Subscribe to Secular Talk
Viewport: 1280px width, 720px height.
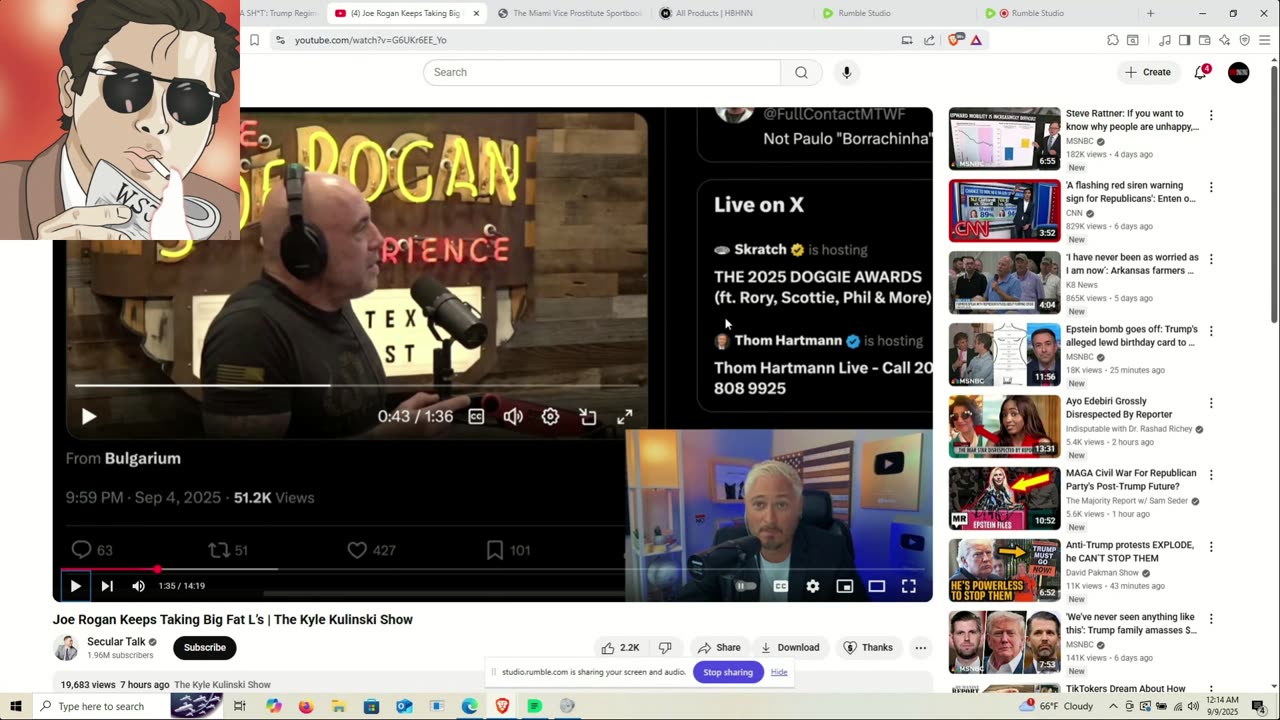point(205,647)
